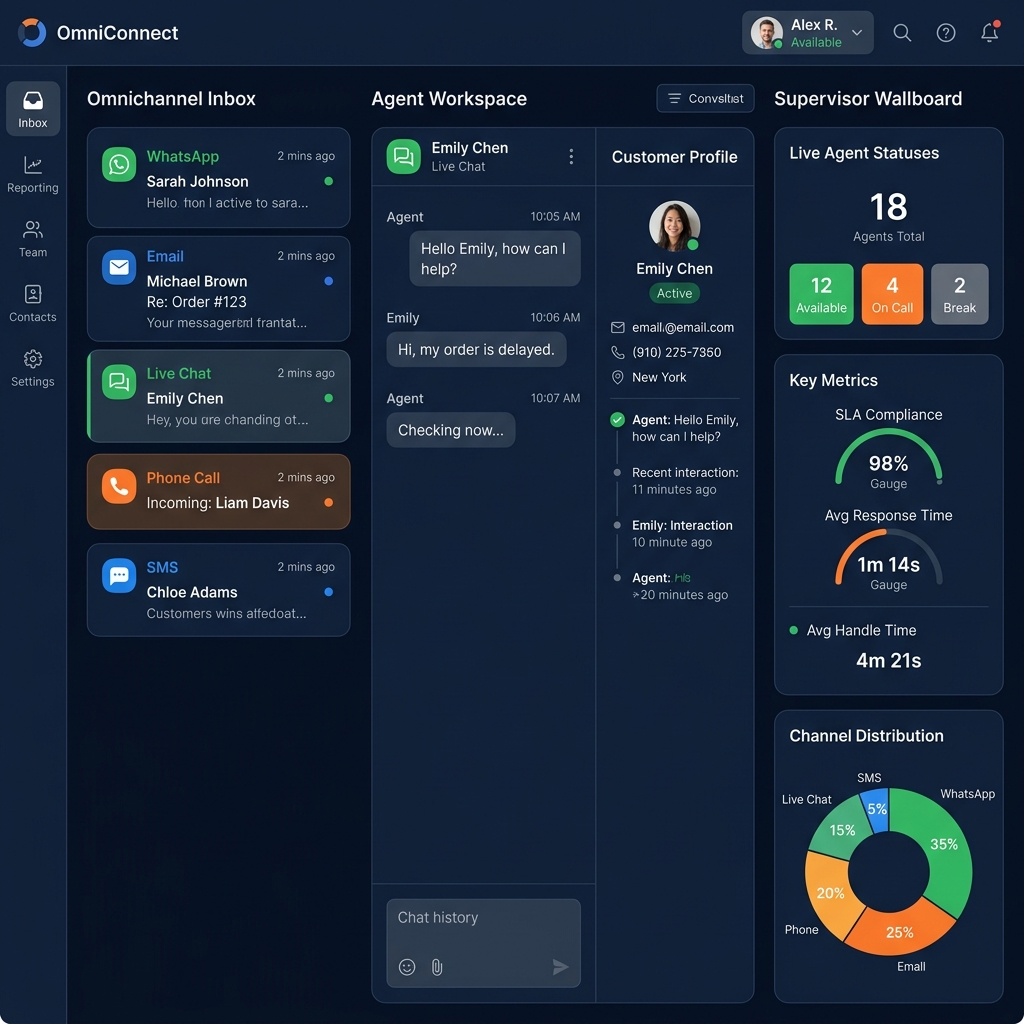Click email@email.com address
This screenshot has height=1024, width=1024.
(x=682, y=327)
